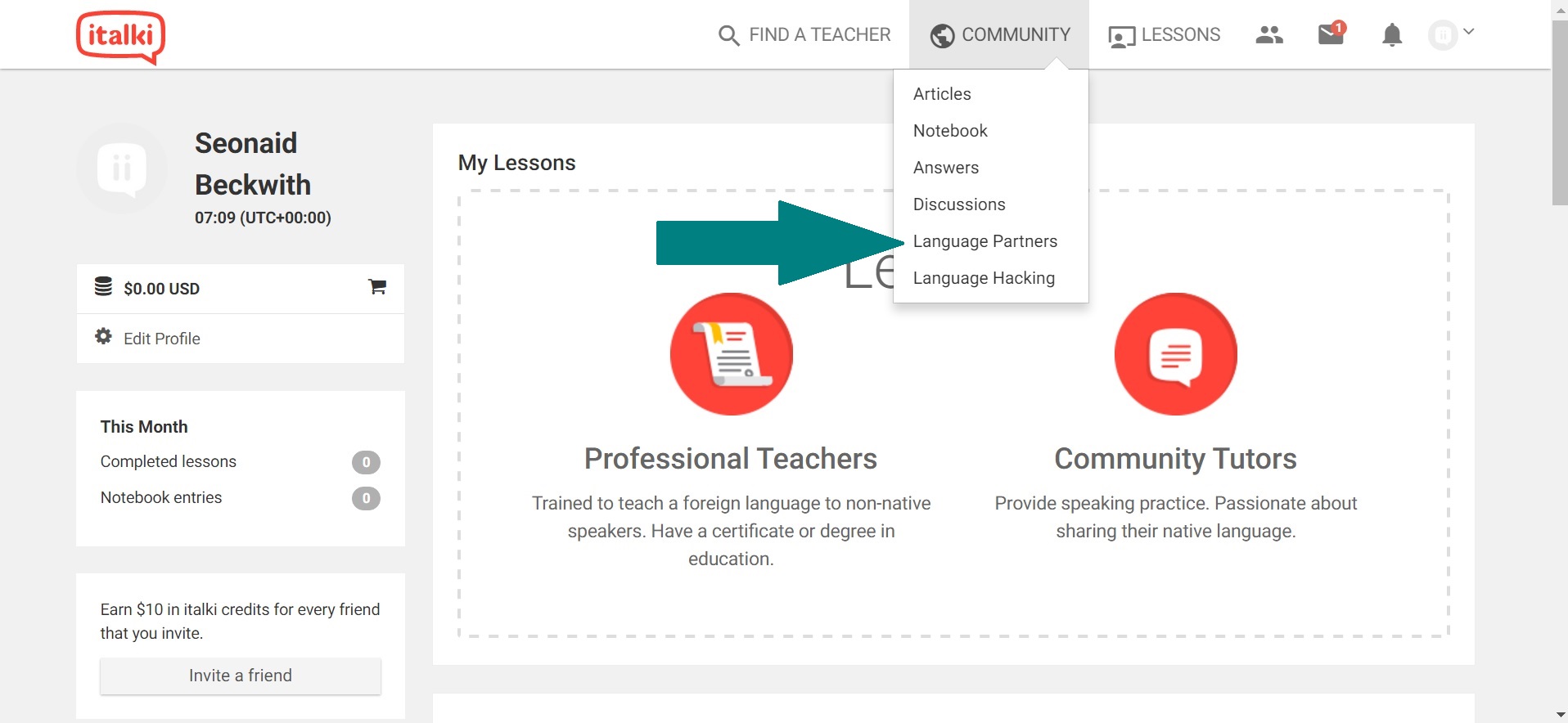Viewport: 1568px width, 723px height.
Task: Select Notebook in the Community menu
Action: pyautogui.click(x=950, y=131)
